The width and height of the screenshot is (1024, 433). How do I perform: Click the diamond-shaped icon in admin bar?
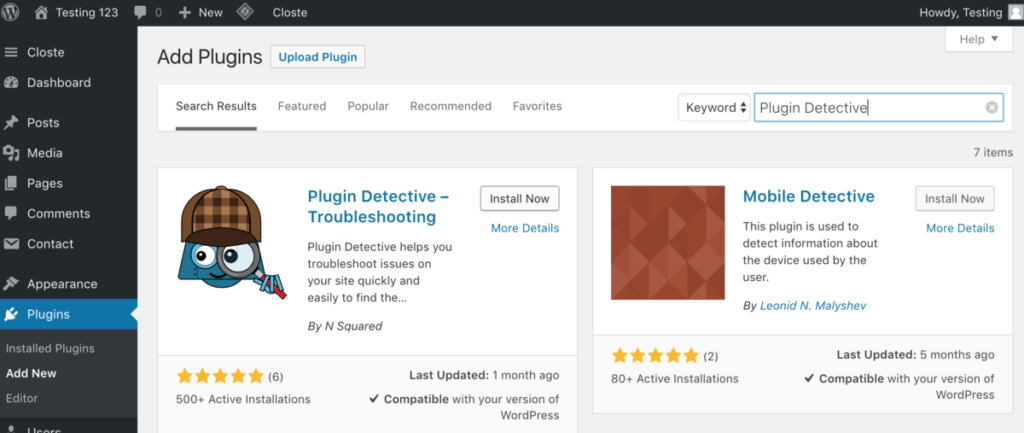pos(245,12)
